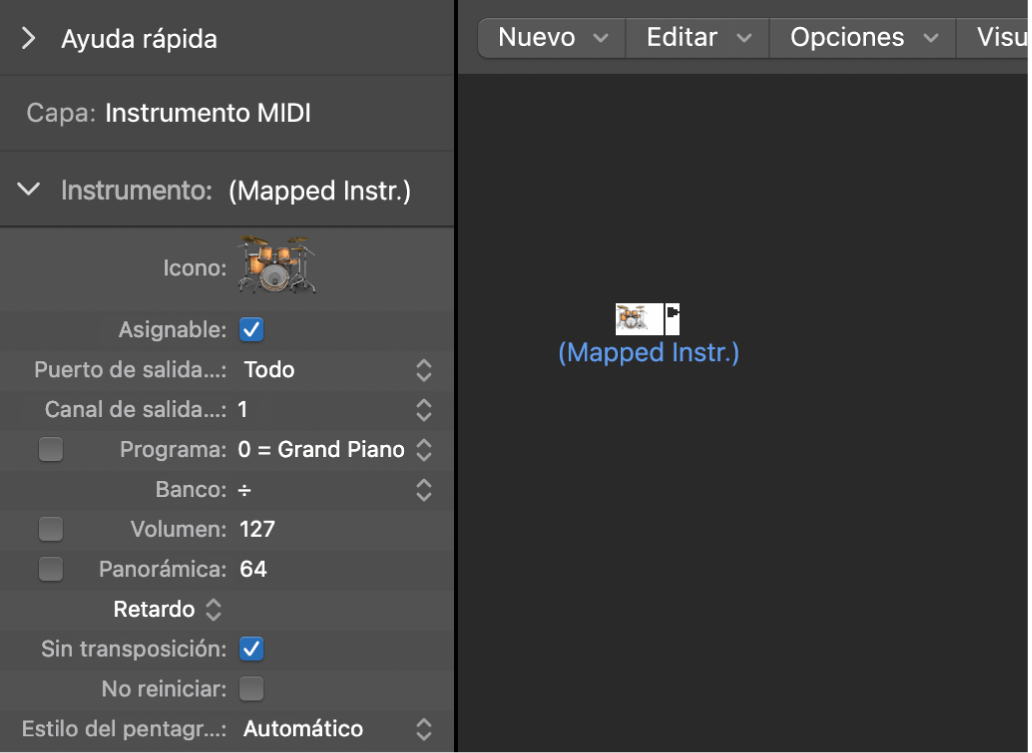Click the drum kit icon next to Icono
The height and width of the screenshot is (753, 1032).
pos(276,266)
